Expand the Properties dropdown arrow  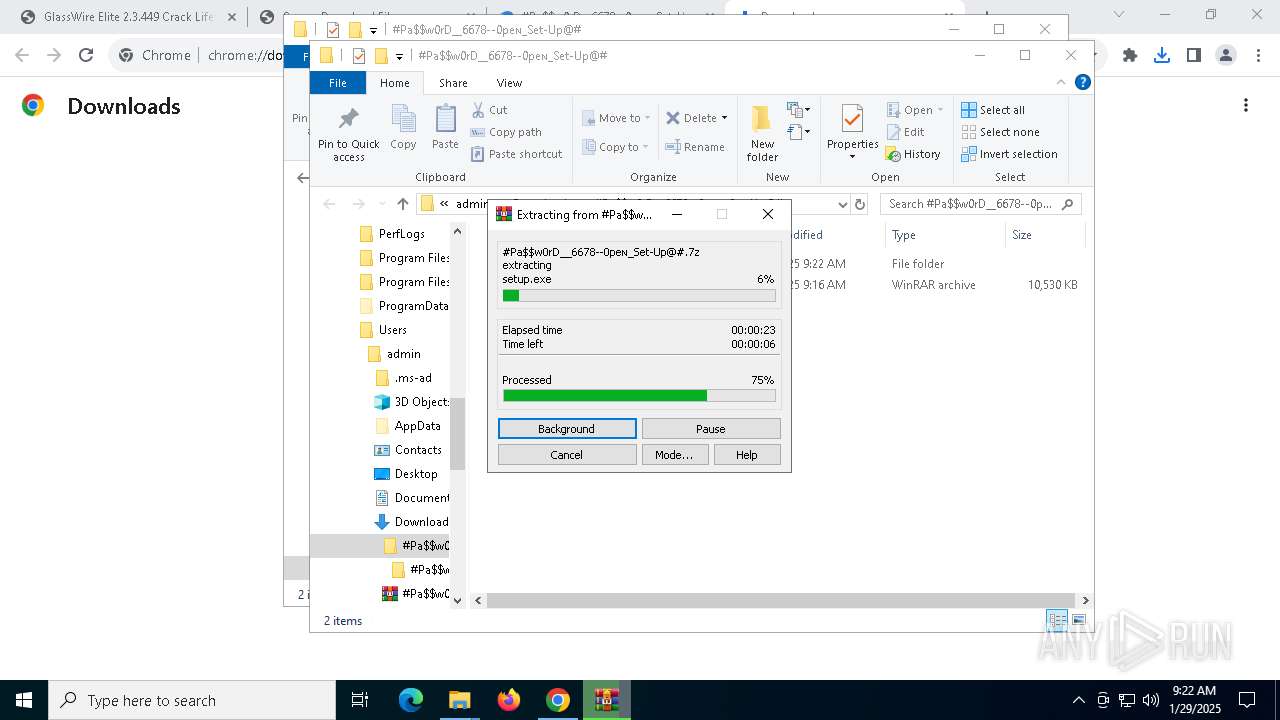pyautogui.click(x=852, y=156)
